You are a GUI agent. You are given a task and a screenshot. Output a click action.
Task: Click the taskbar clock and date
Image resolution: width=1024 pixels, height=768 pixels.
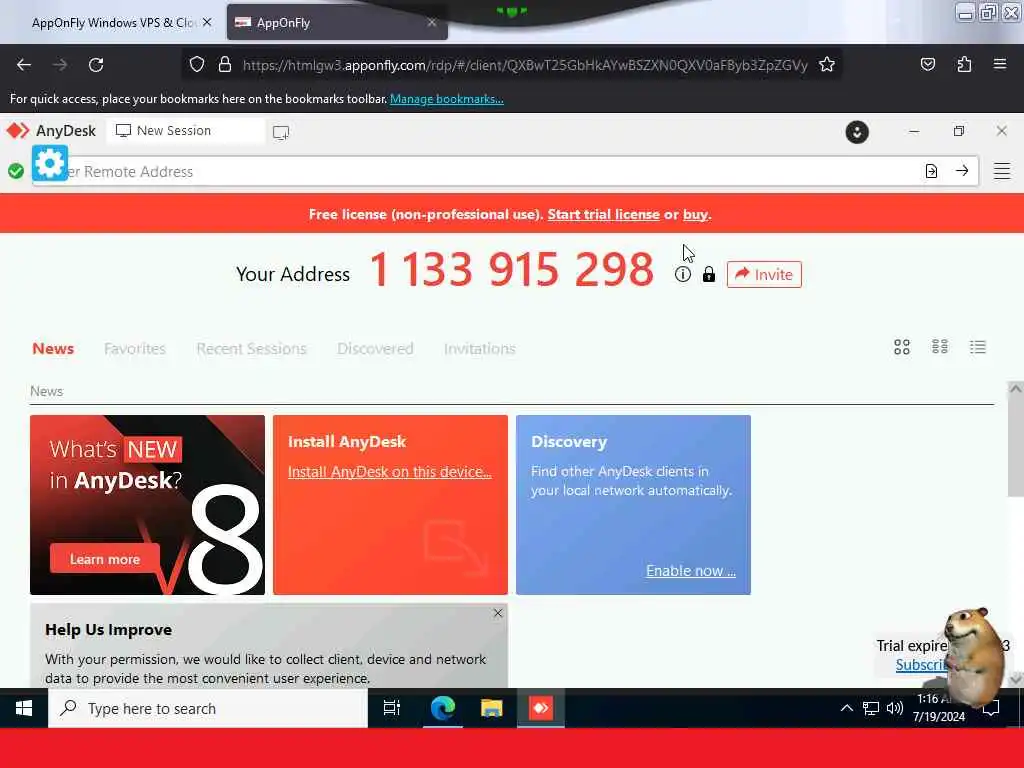938,708
